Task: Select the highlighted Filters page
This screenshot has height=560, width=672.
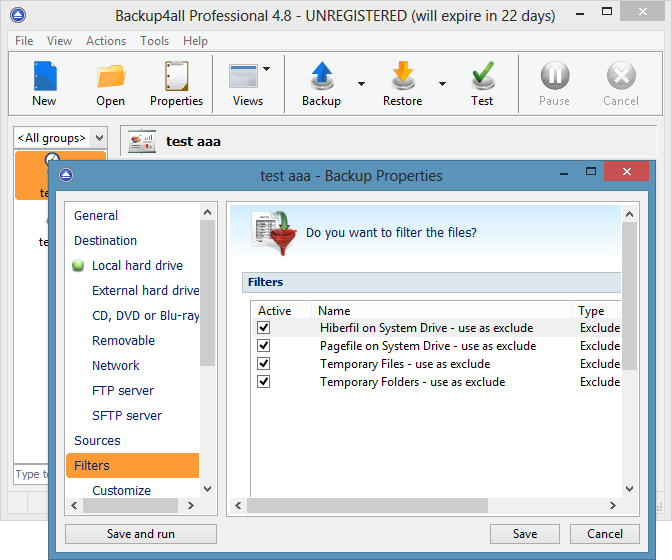Action: pos(133,465)
